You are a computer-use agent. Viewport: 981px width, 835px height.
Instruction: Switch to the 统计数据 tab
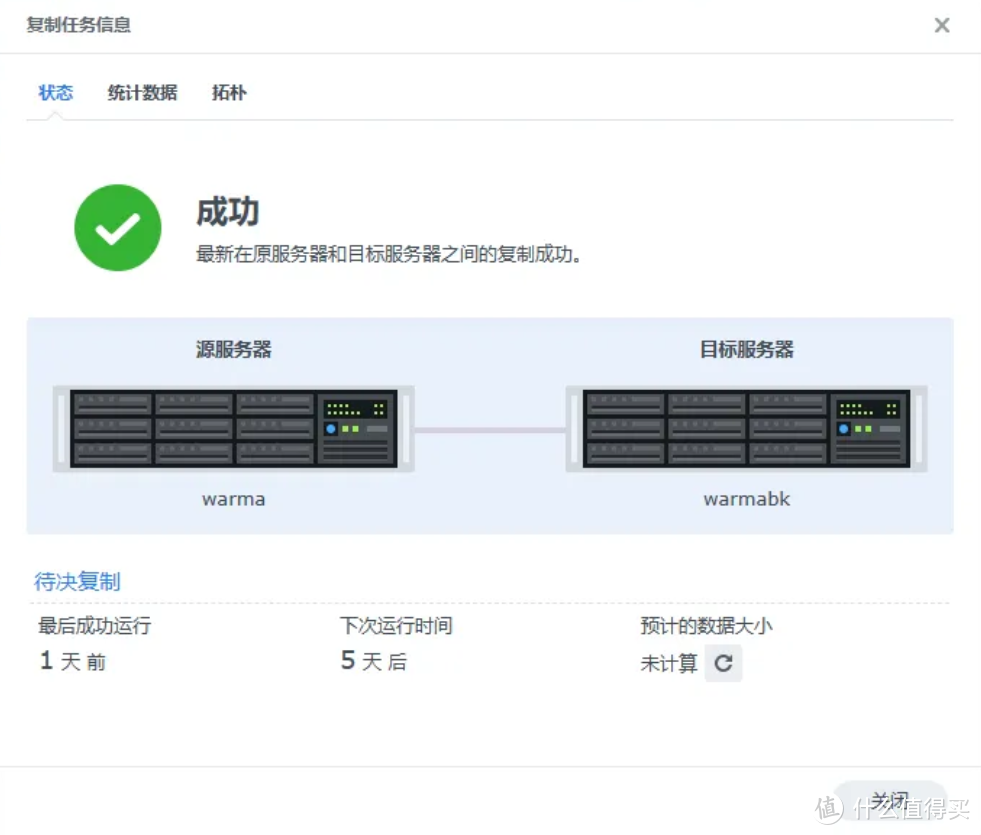coord(141,93)
